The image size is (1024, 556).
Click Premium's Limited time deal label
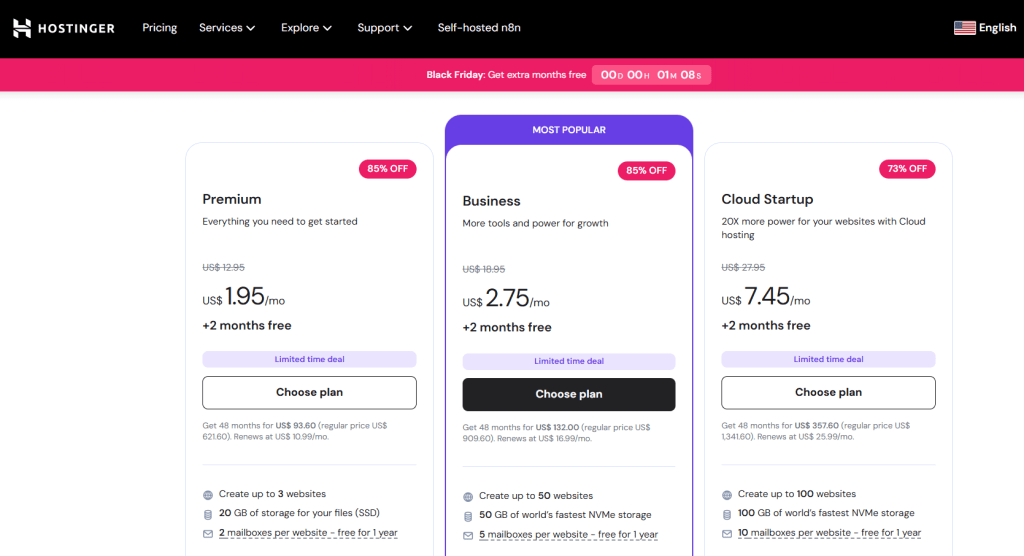click(x=309, y=359)
